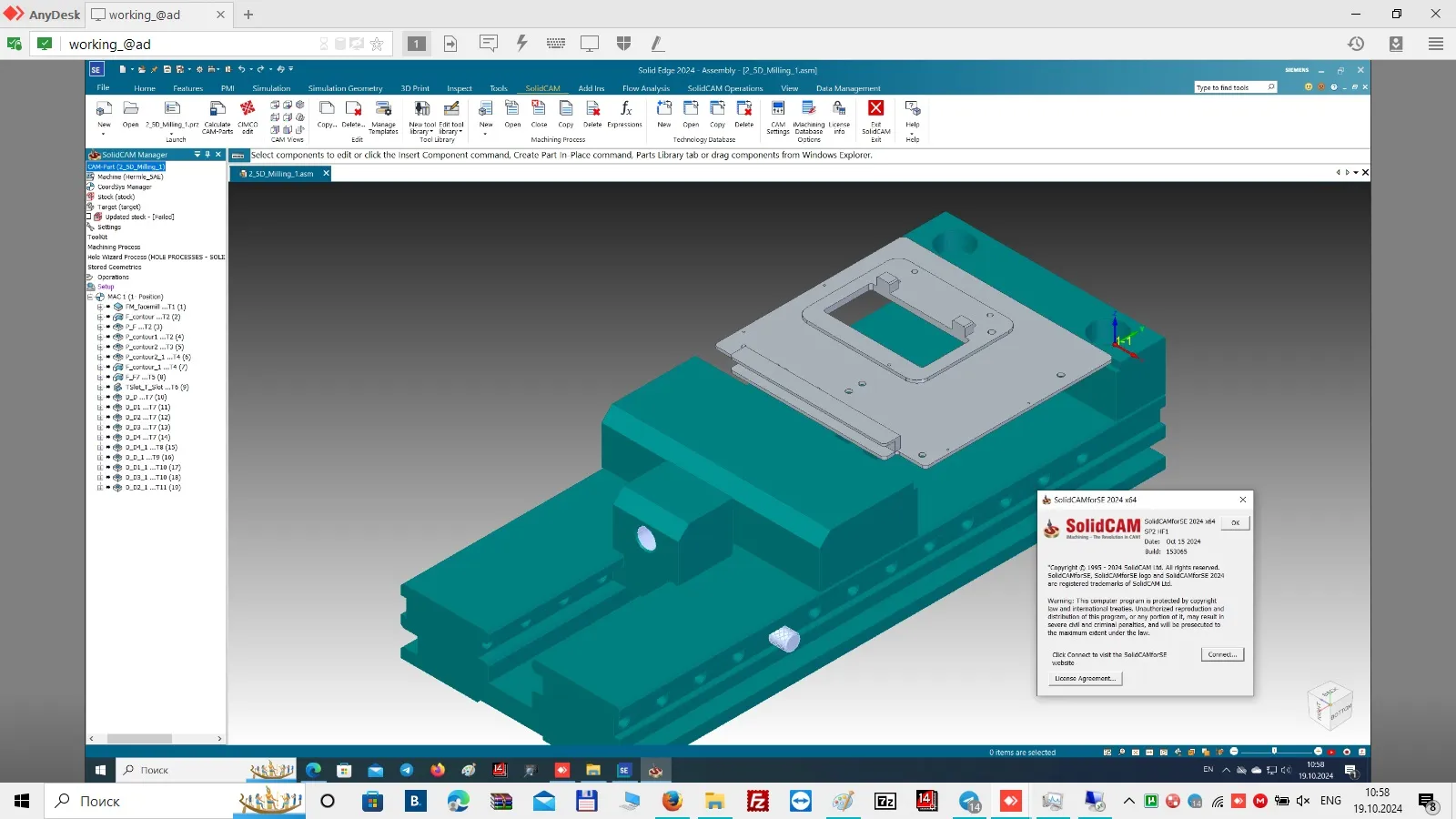The image size is (1456, 819).
Task: Click Exit SolidCAM icon
Action: [875, 108]
